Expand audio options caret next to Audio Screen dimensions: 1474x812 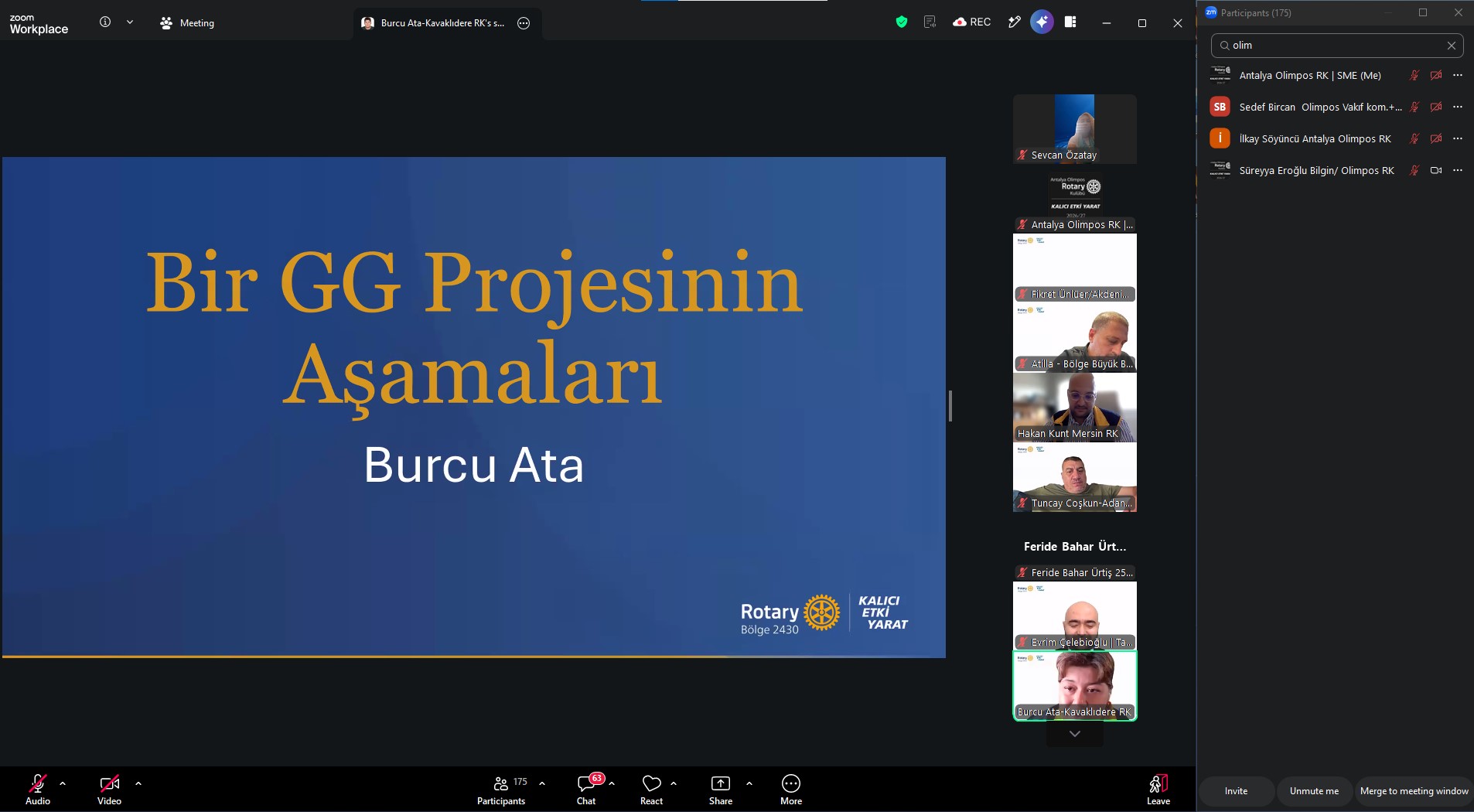point(63,783)
